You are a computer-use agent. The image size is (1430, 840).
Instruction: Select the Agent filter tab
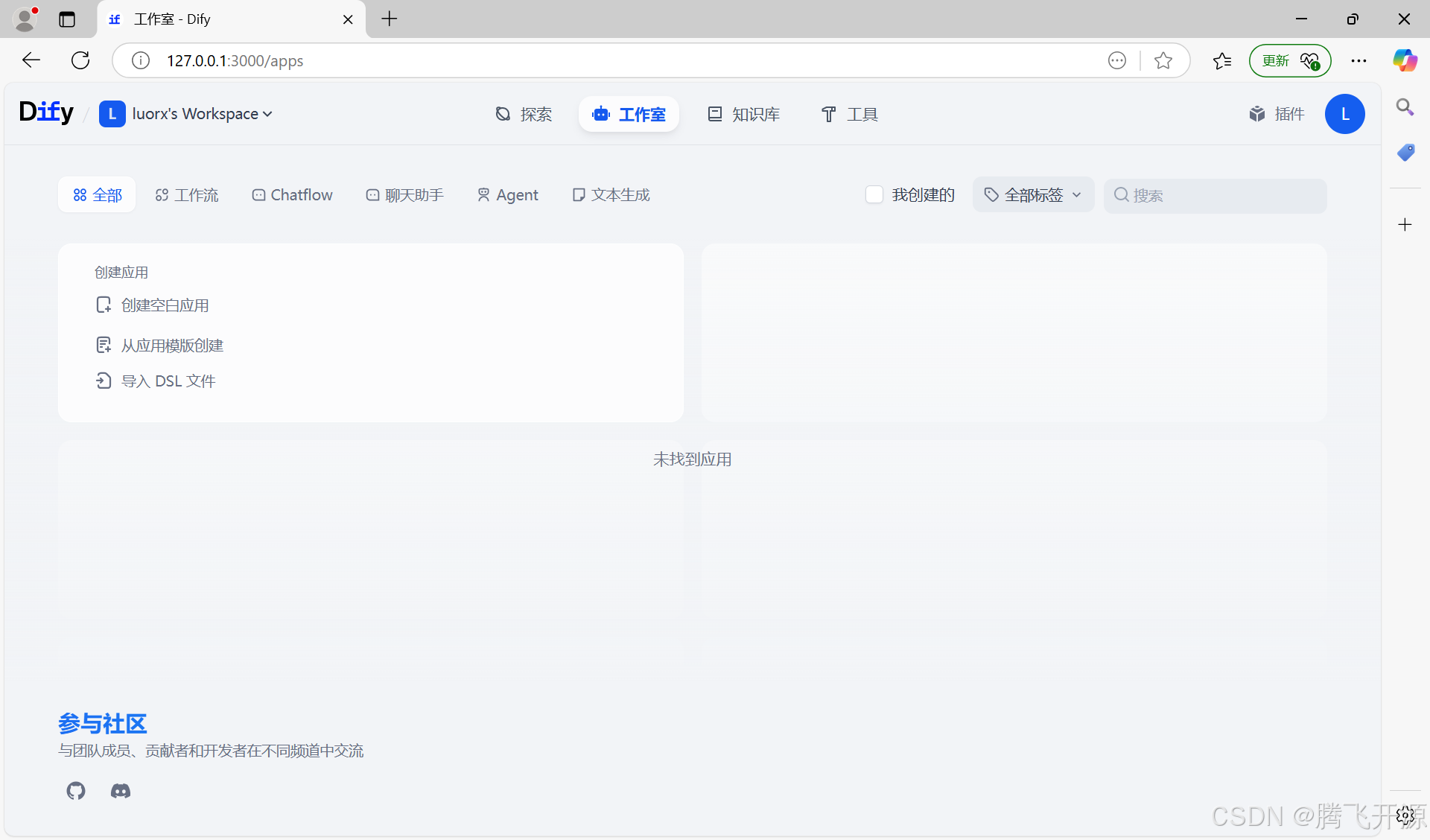click(507, 194)
